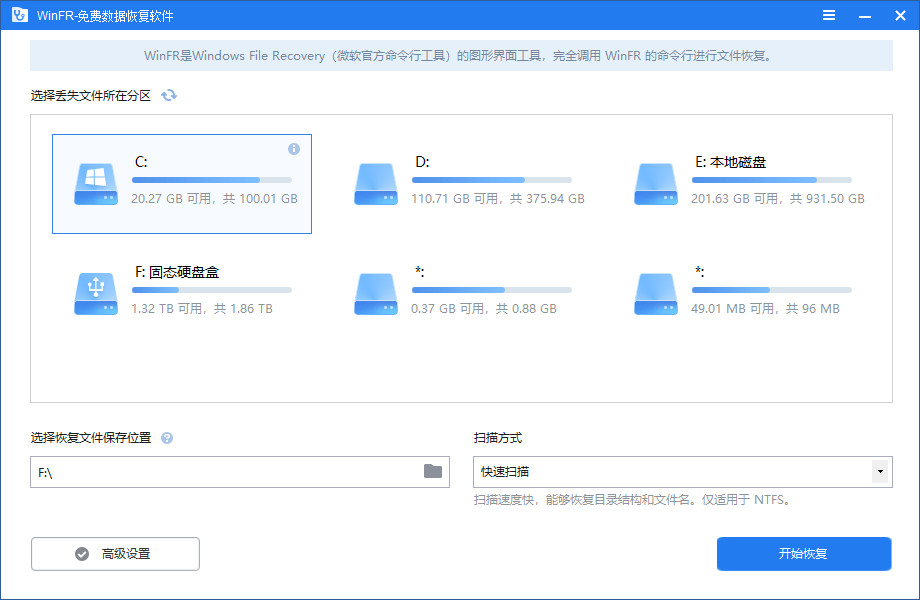
Task: Click the C: drive label
Action: [141, 162]
